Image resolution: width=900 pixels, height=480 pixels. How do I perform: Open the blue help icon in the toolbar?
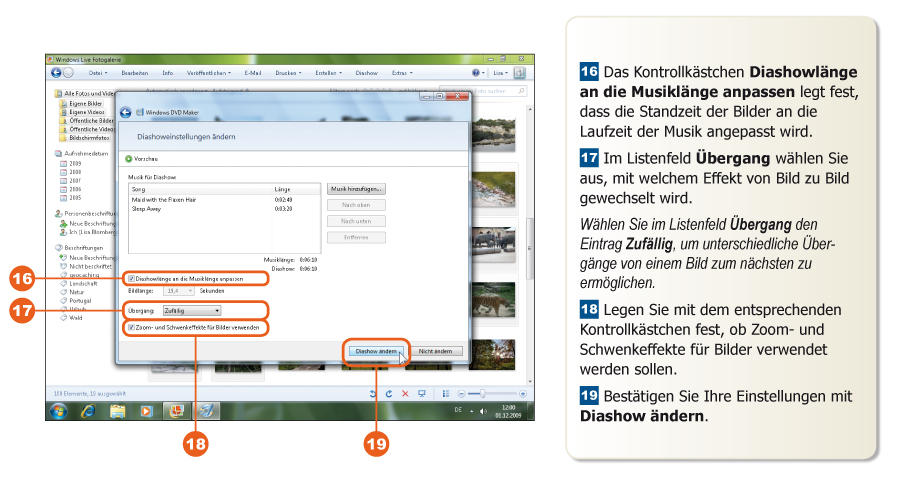(476, 73)
